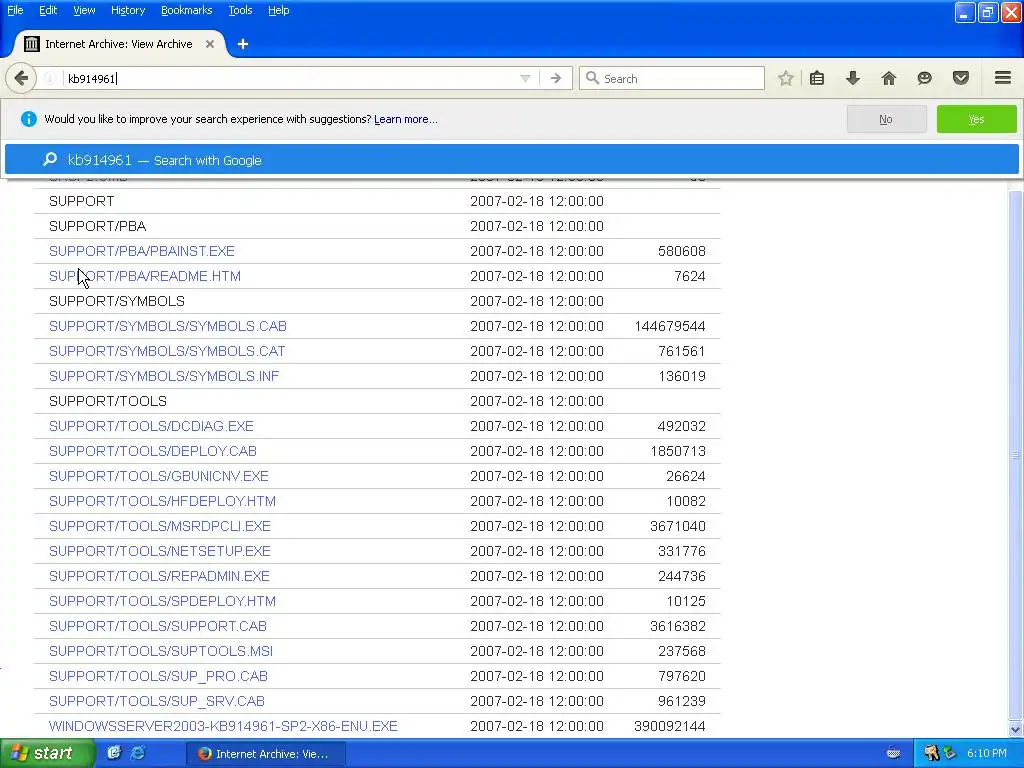The width and height of the screenshot is (1024, 768).
Task: Open the History menu
Action: (128, 10)
